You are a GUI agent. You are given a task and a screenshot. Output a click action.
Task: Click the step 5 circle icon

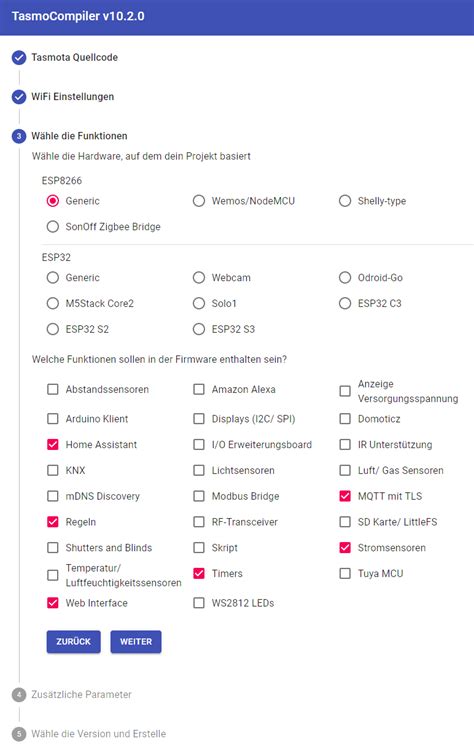click(x=19, y=734)
